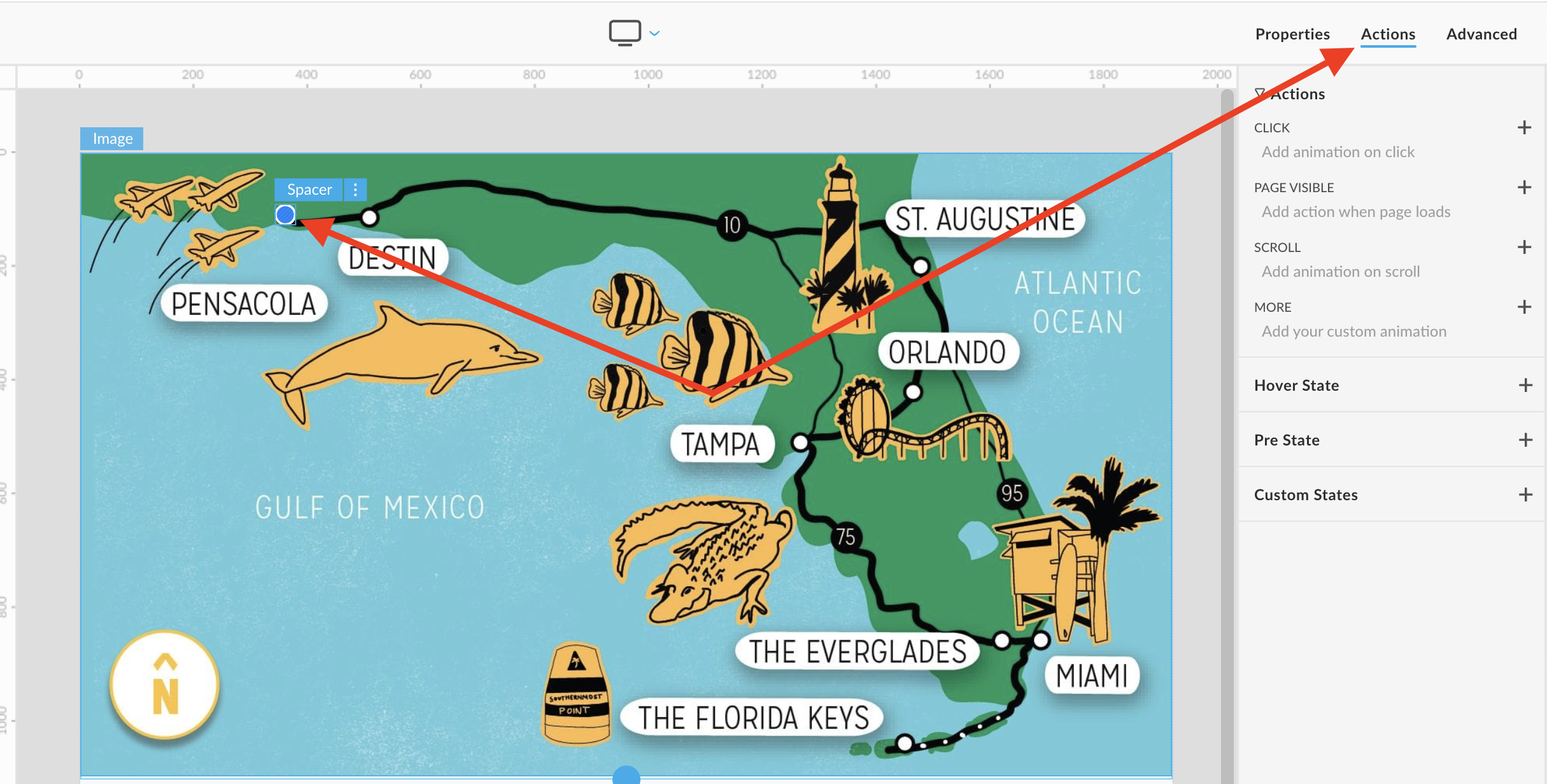The height and width of the screenshot is (784, 1547).
Task: Expand Pre State with plus icon
Action: point(1525,440)
